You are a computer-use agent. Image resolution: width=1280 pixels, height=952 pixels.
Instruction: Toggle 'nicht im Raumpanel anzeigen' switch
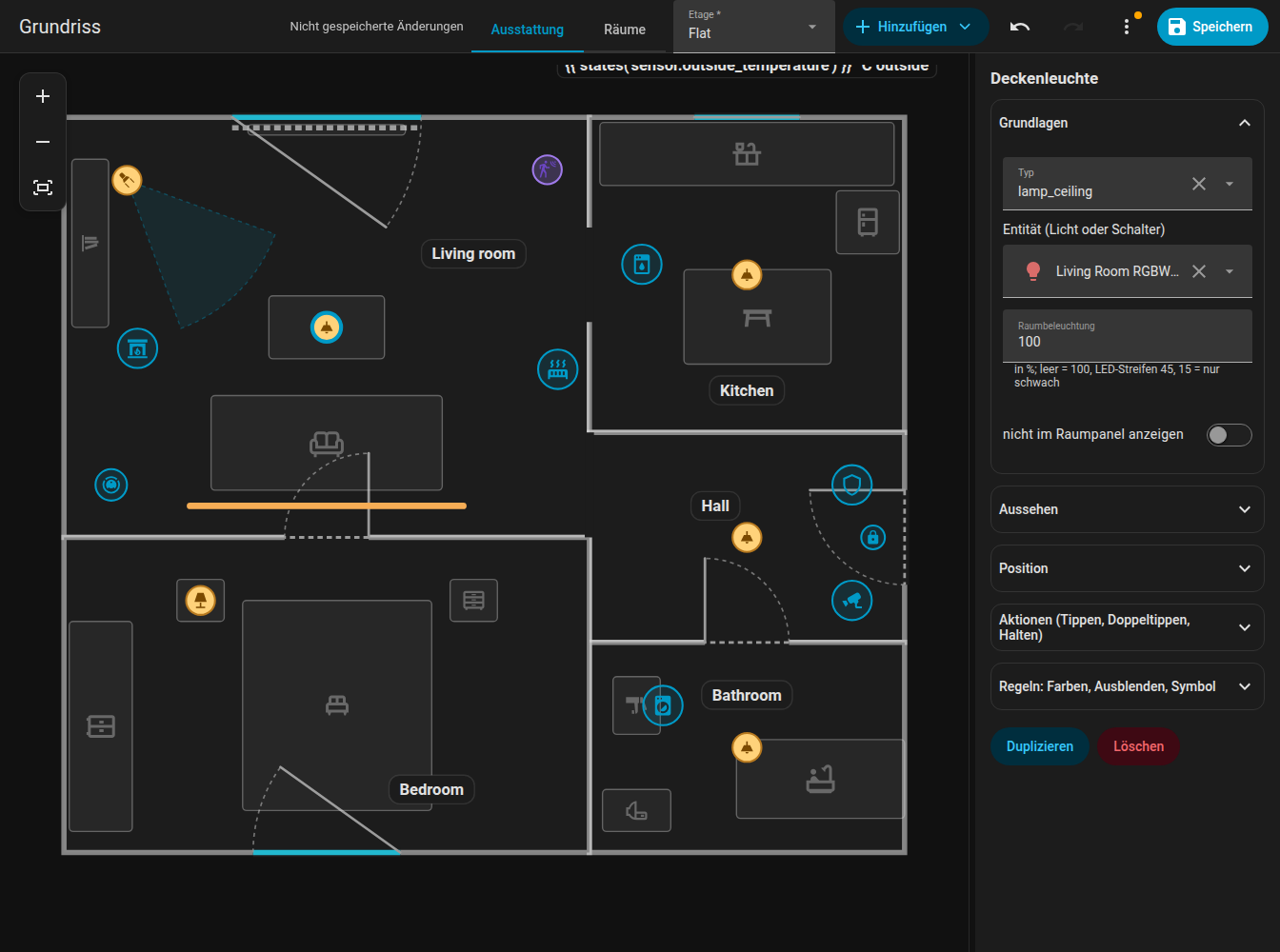(1229, 435)
